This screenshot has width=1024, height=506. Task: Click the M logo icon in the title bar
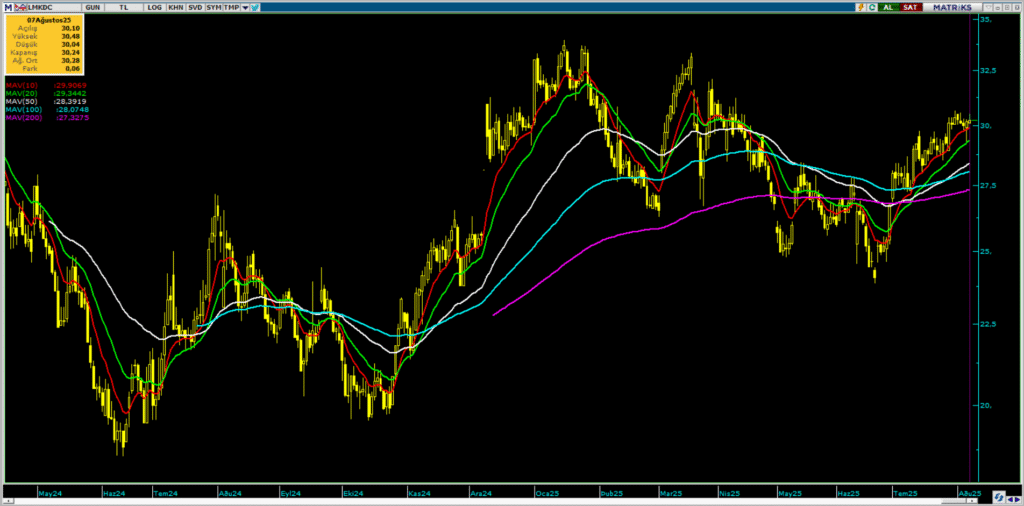8,7
